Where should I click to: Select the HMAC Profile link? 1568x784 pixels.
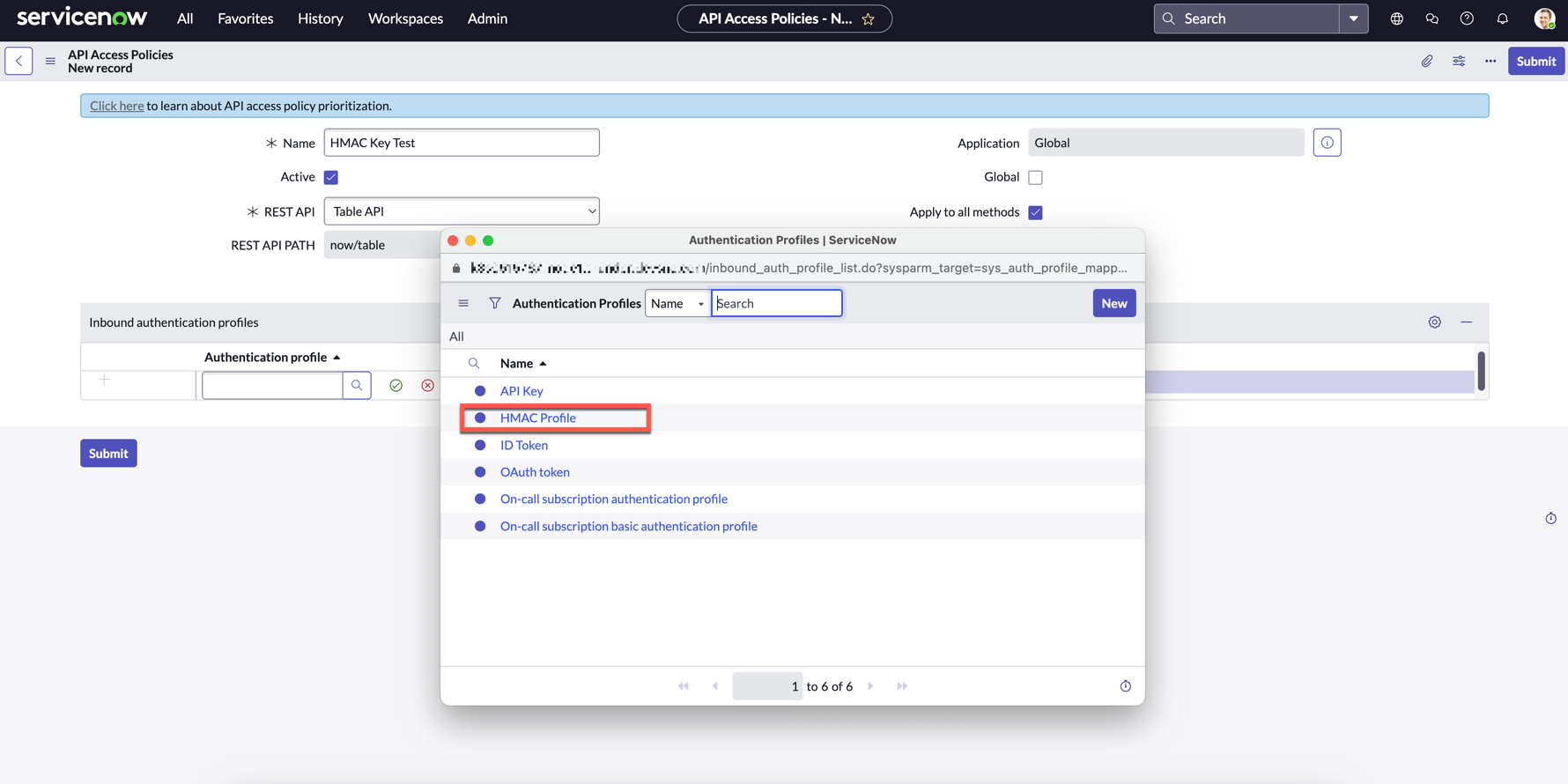(x=538, y=418)
